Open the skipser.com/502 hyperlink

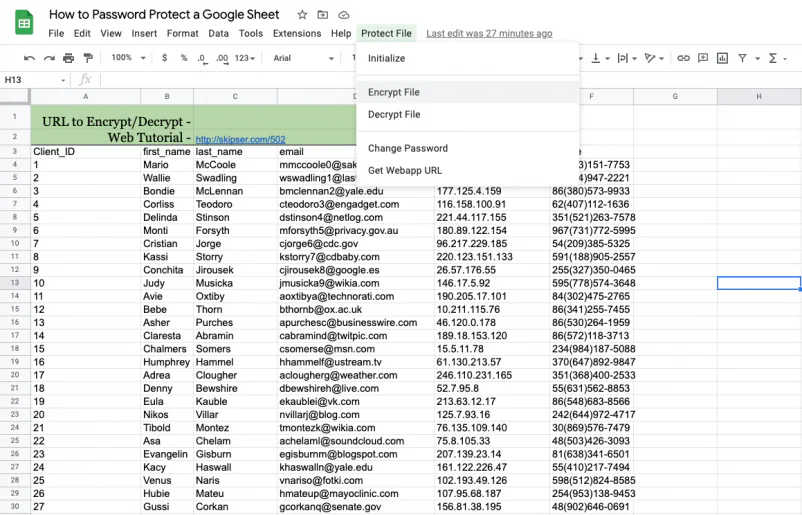(x=240, y=139)
